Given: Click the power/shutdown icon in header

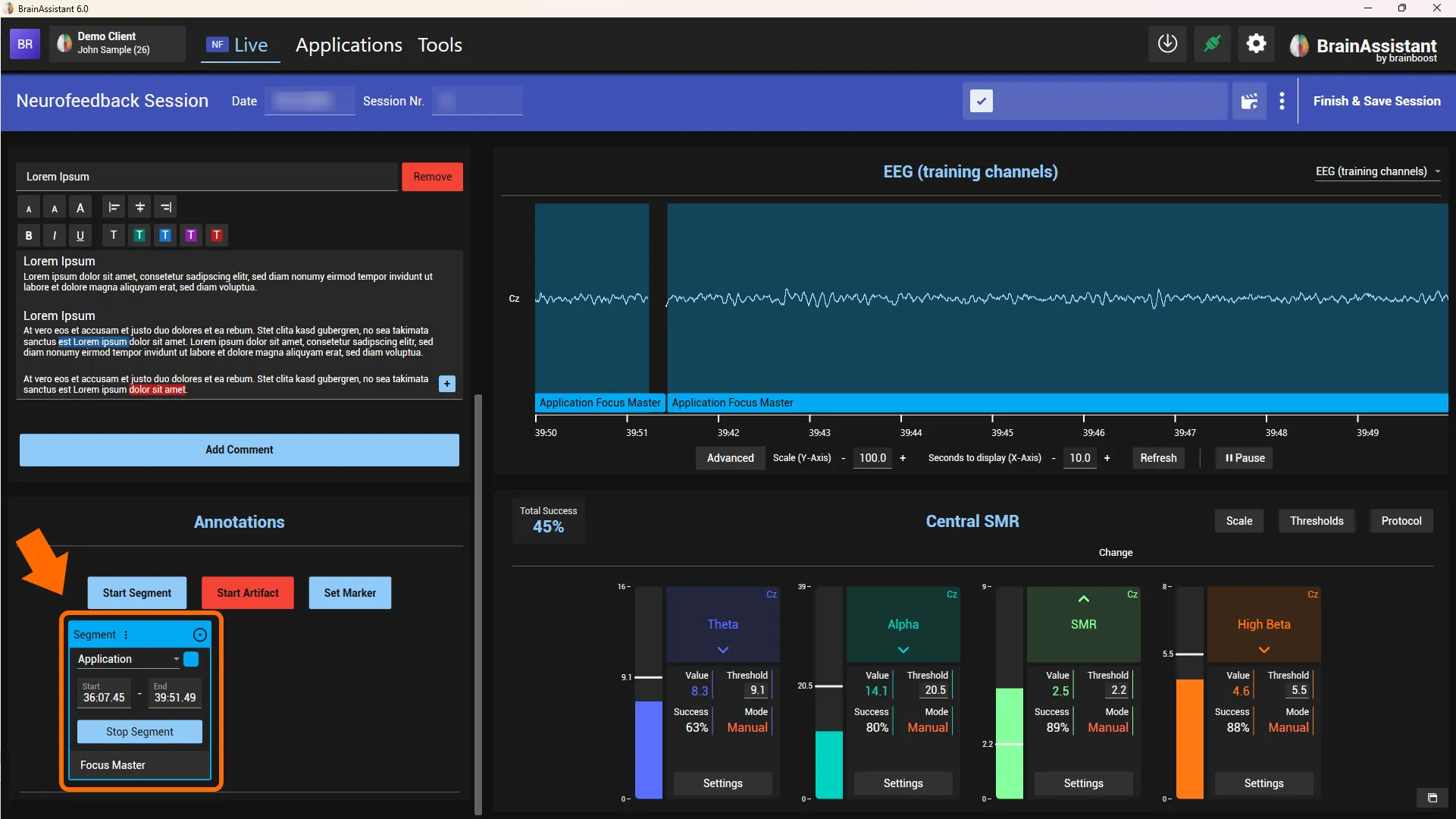Looking at the screenshot, I should pos(1167,44).
